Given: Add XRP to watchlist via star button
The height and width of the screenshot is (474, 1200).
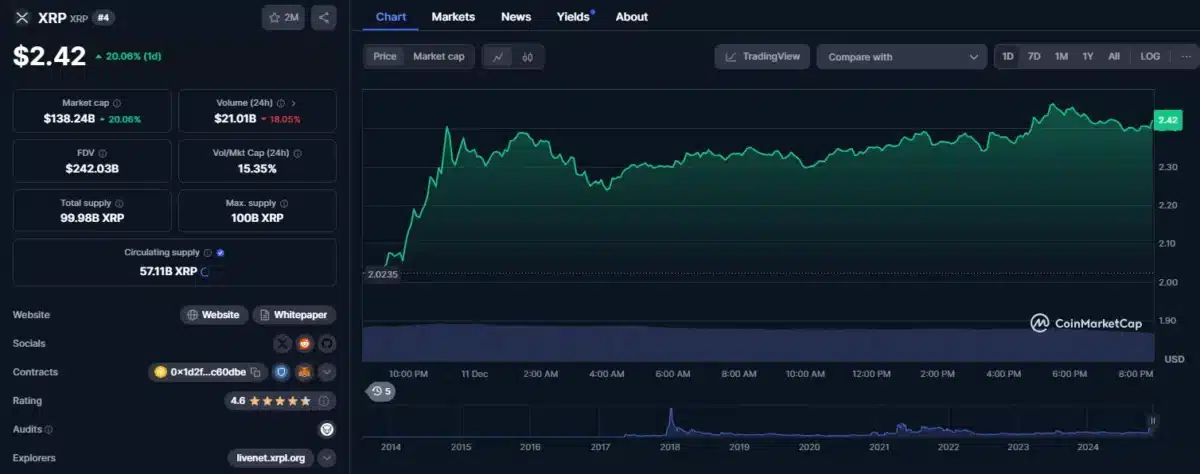Looking at the screenshot, I should tap(283, 17).
